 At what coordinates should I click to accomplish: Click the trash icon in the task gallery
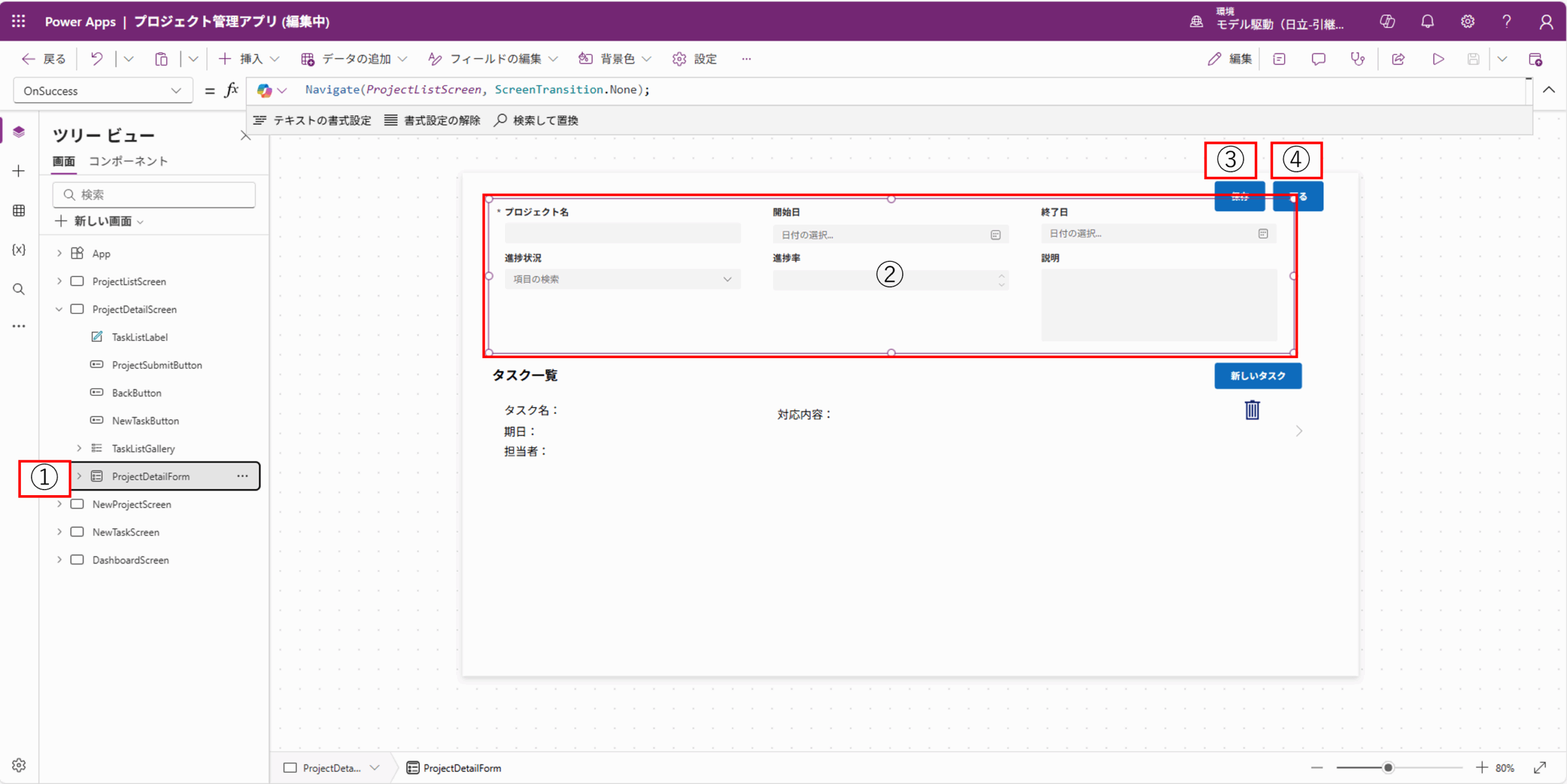coord(1252,410)
